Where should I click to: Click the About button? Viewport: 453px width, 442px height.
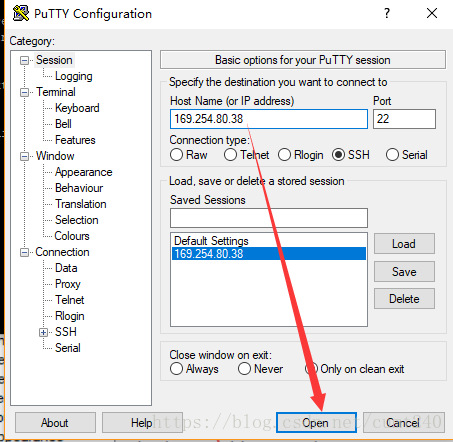tap(55, 423)
